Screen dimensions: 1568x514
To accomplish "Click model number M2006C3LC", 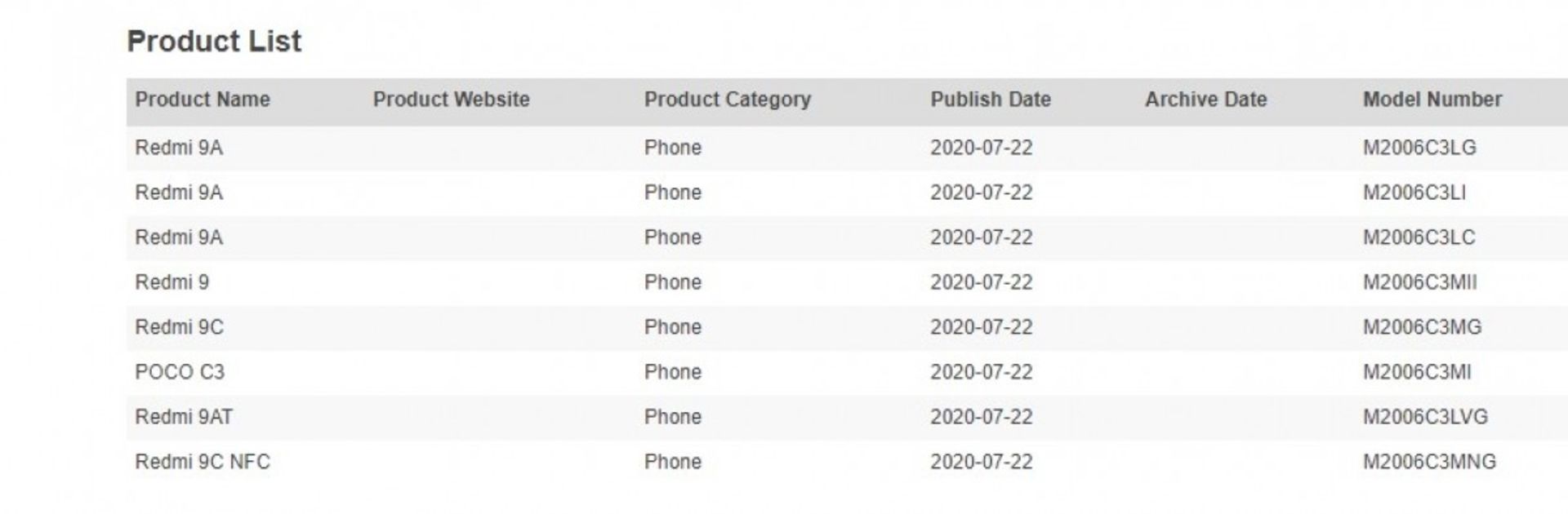I will [1419, 237].
